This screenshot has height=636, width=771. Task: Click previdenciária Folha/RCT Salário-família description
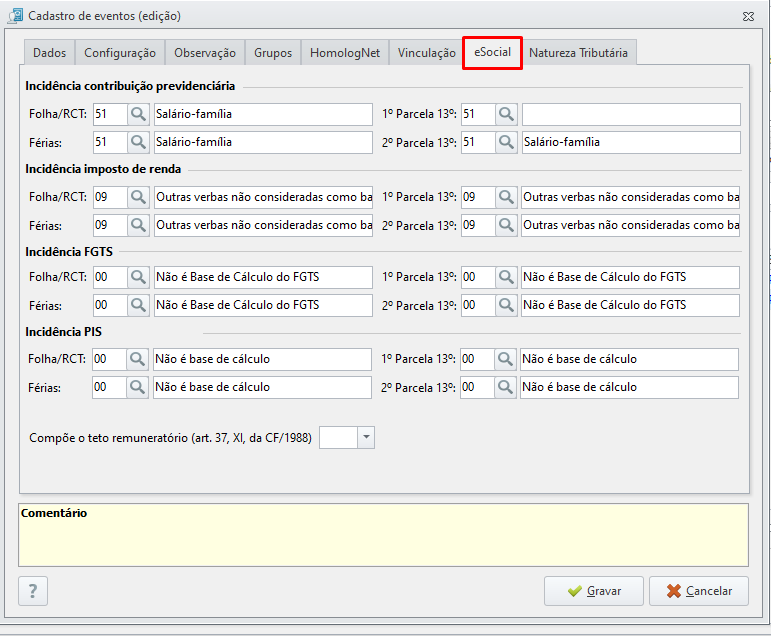[264, 114]
